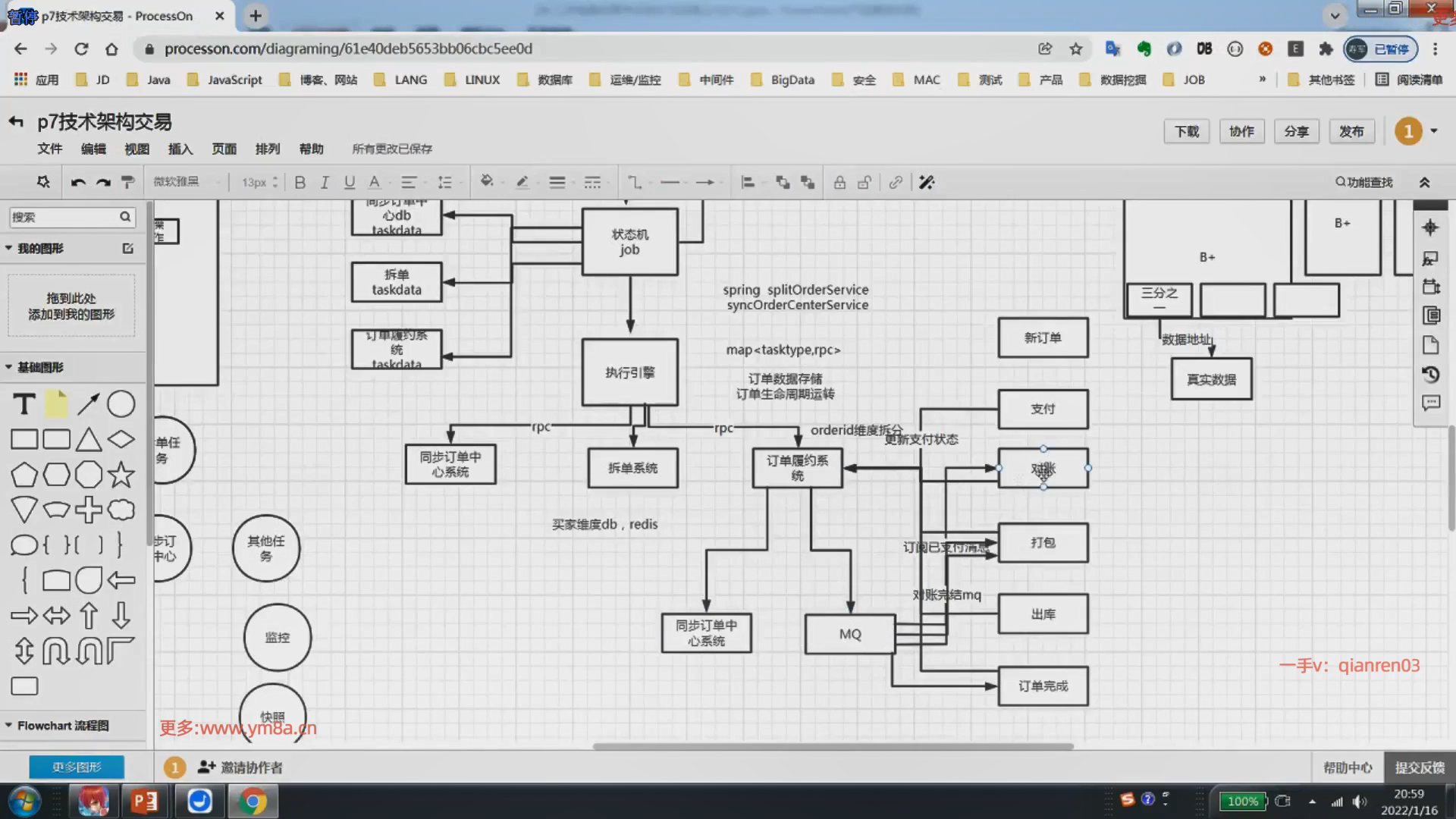Open the 插入 menu

[180, 149]
